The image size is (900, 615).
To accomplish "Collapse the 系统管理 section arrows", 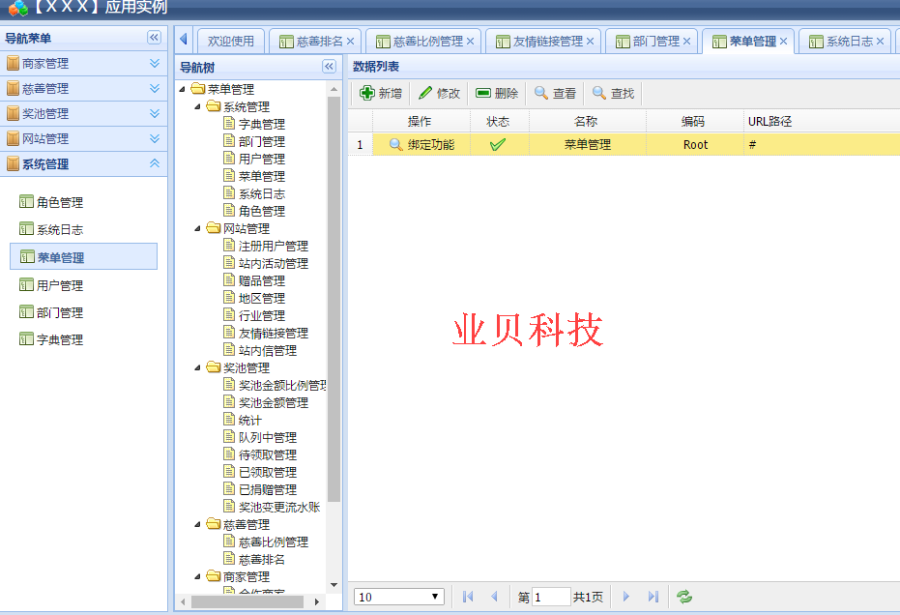I will pos(152,163).
